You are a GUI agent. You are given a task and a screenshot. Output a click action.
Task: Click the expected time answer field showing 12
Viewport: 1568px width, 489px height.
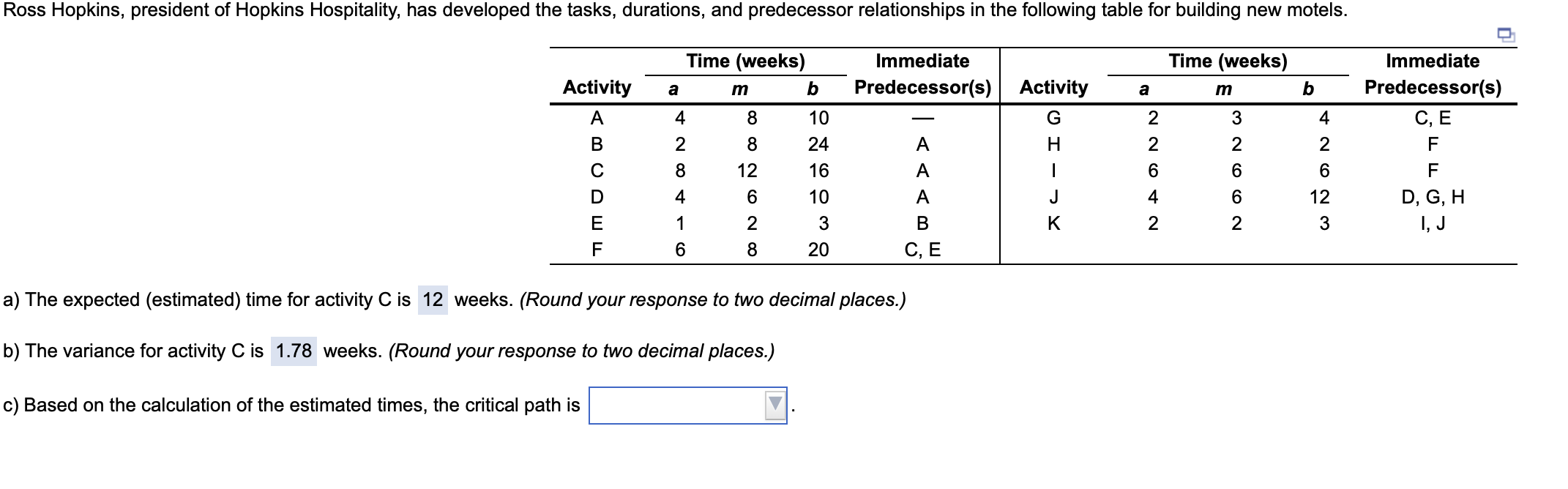433,300
